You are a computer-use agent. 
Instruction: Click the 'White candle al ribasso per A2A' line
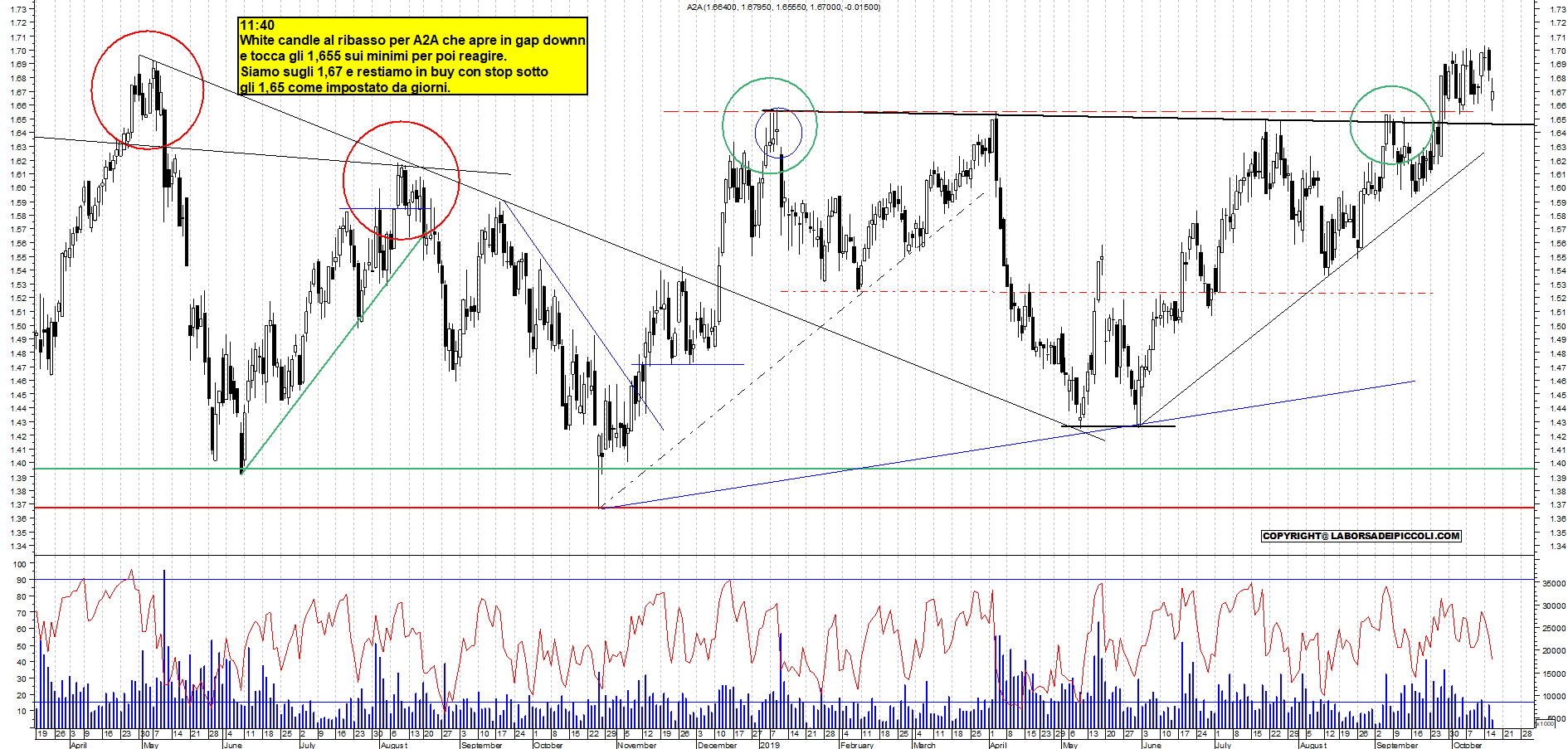pyautogui.click(x=412, y=40)
